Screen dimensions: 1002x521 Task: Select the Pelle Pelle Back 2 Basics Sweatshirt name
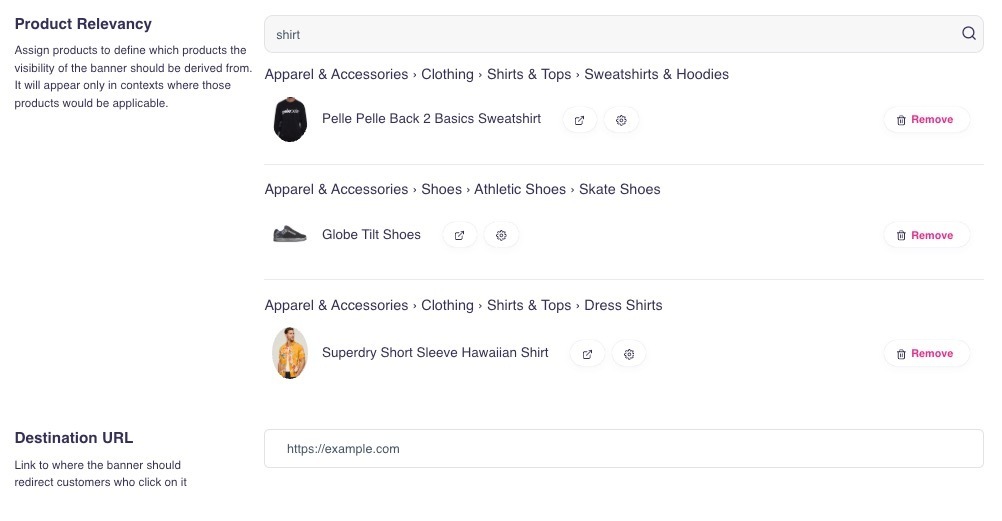point(431,119)
